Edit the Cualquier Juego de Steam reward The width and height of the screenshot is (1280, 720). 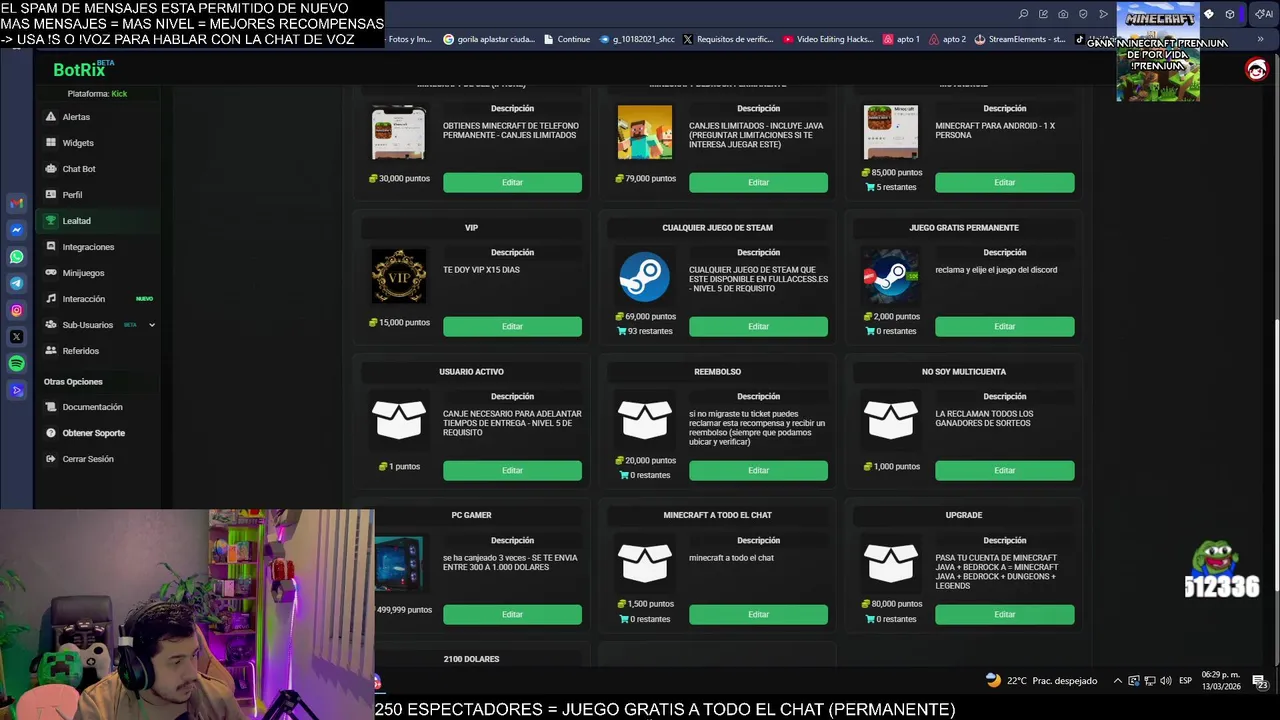pos(758,326)
